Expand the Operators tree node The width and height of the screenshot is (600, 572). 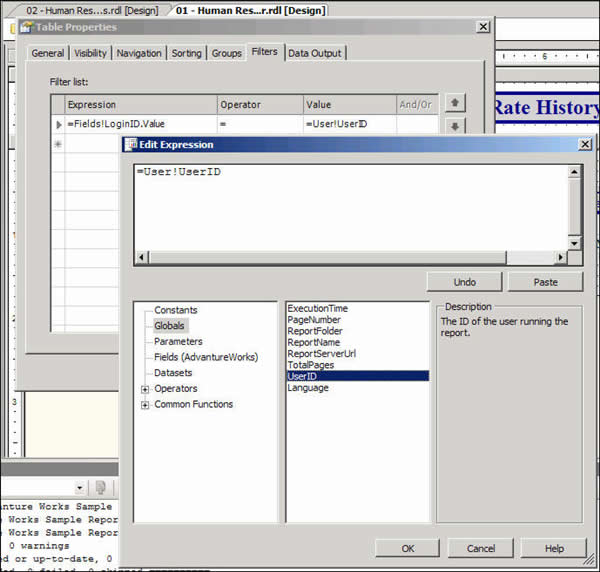click(145, 389)
